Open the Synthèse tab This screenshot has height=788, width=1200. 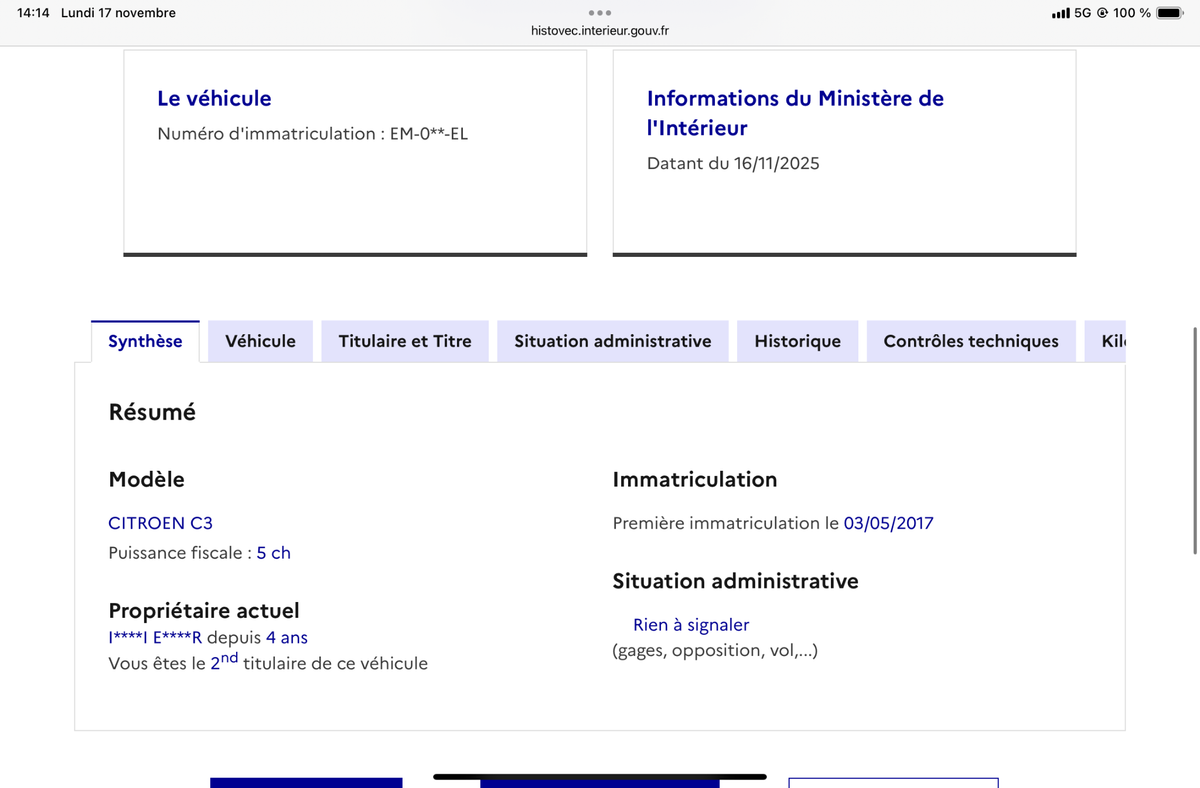tap(145, 341)
